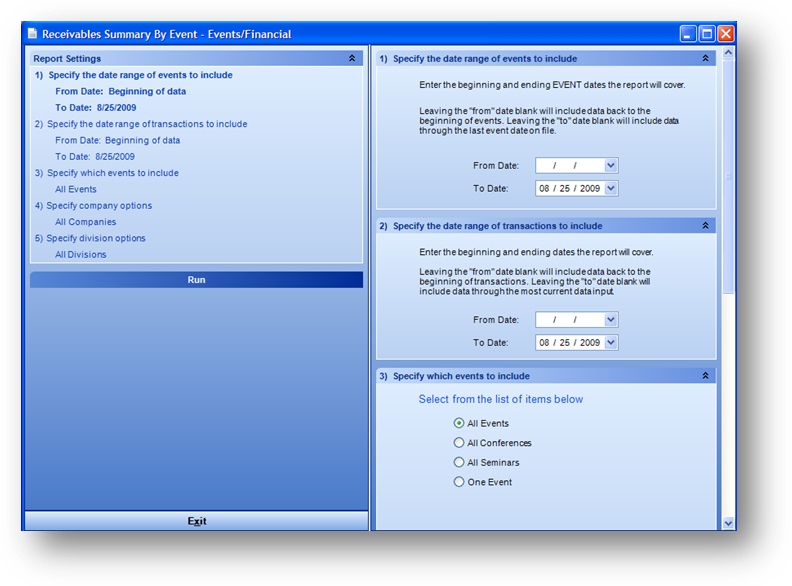Collapse section 1 event date range panel
Screen dimensions: 792x586
706,58
